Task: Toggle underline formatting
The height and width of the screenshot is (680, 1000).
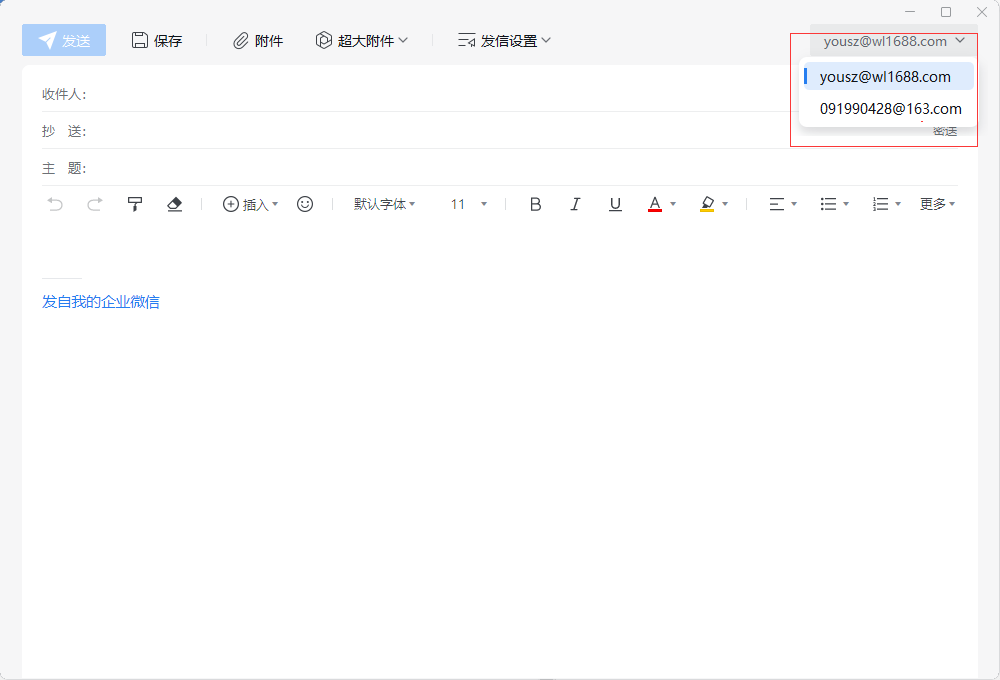Action: tap(615, 204)
